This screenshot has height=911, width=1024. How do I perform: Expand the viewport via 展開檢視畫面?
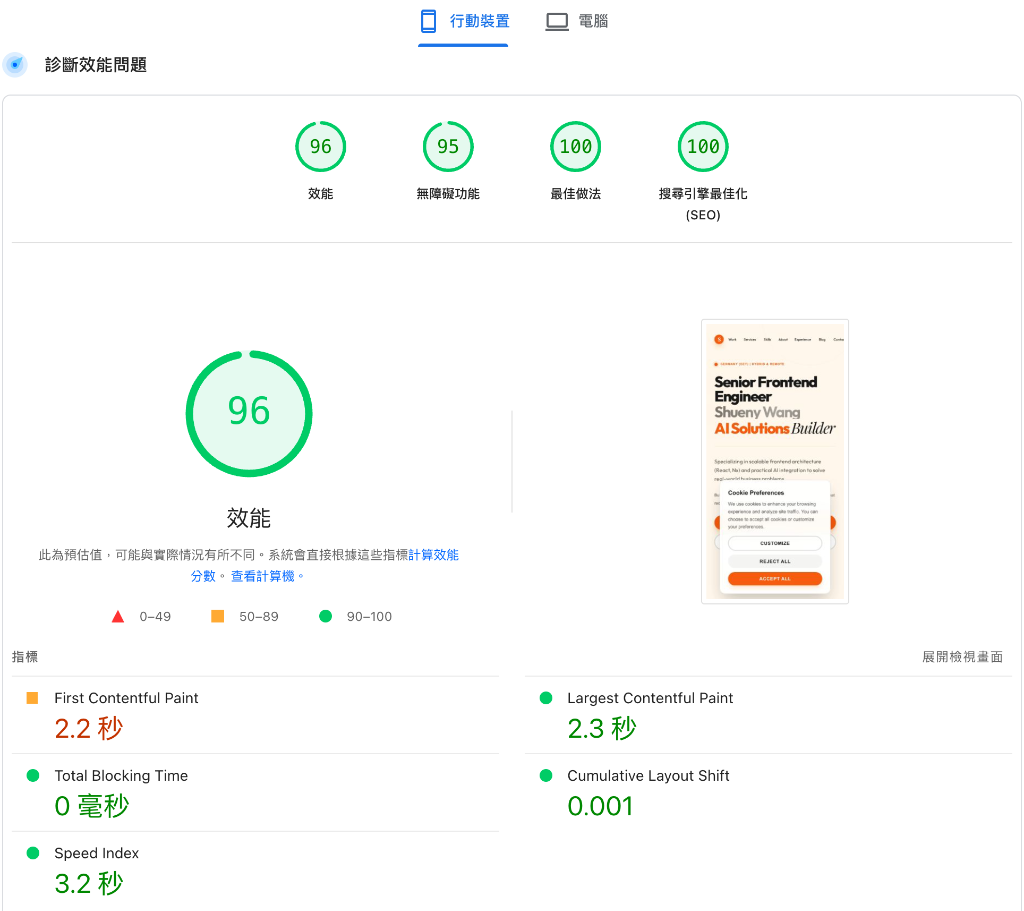pos(962,656)
